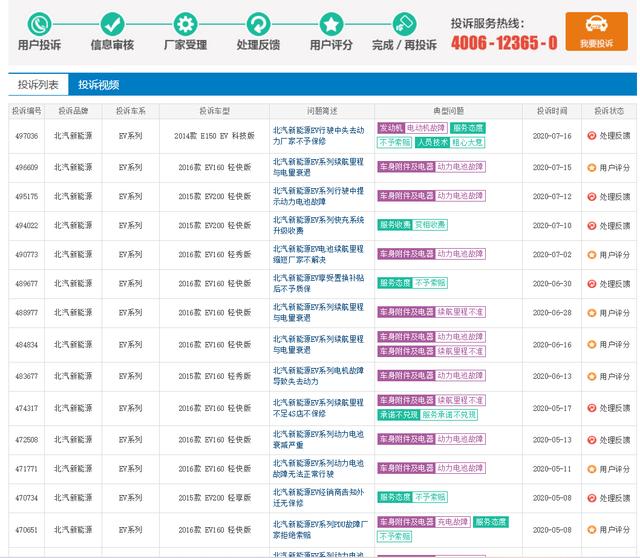Click the 完成/再投诉 step icon
The height and width of the screenshot is (558, 640).
(x=404, y=24)
